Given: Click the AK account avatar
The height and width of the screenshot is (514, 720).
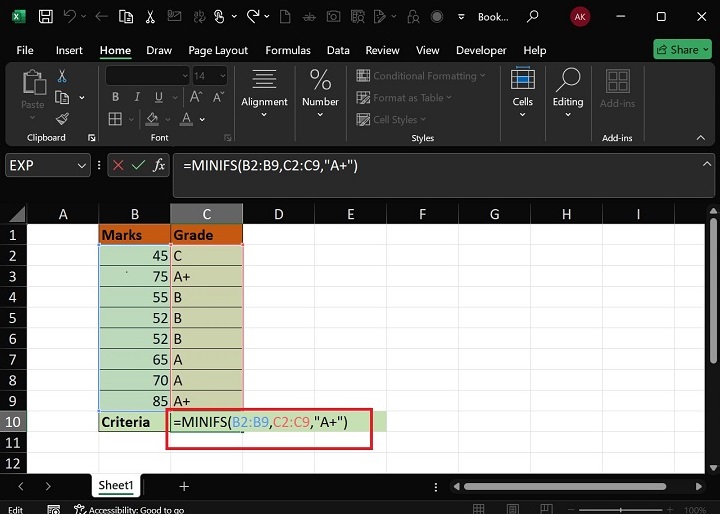Looking at the screenshot, I should point(580,17).
